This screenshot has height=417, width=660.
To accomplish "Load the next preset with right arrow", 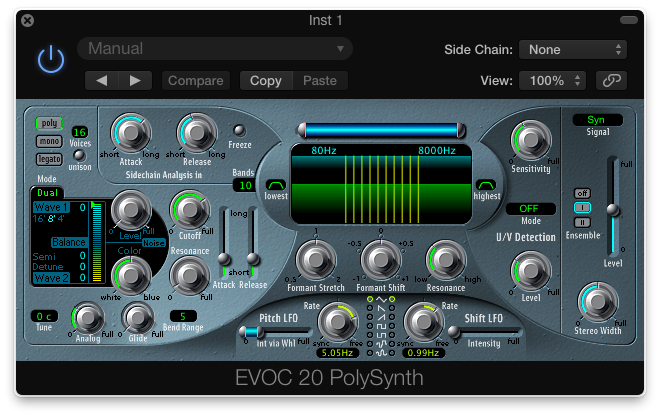I will tap(135, 80).
